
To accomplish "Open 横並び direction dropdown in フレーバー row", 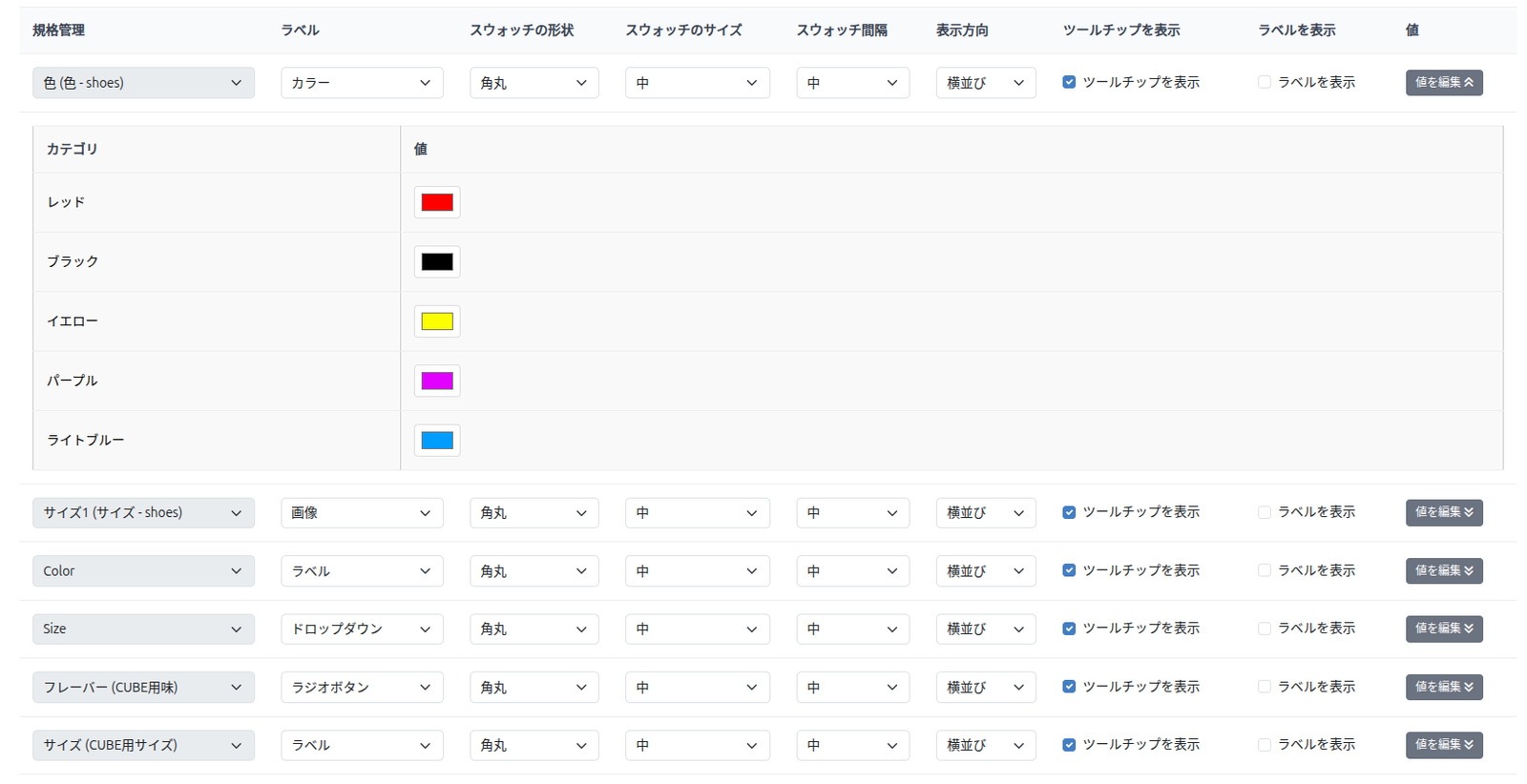I will (x=985, y=688).
